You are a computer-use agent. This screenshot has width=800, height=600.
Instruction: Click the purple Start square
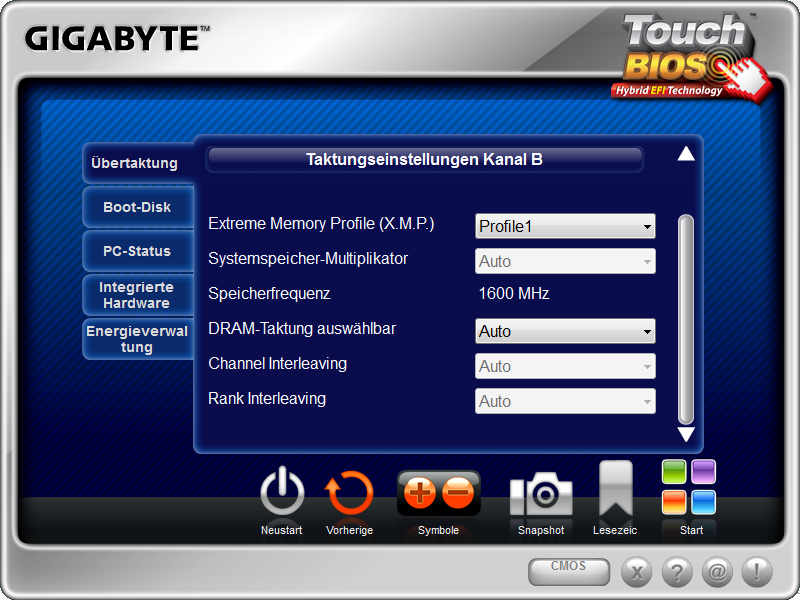click(704, 471)
